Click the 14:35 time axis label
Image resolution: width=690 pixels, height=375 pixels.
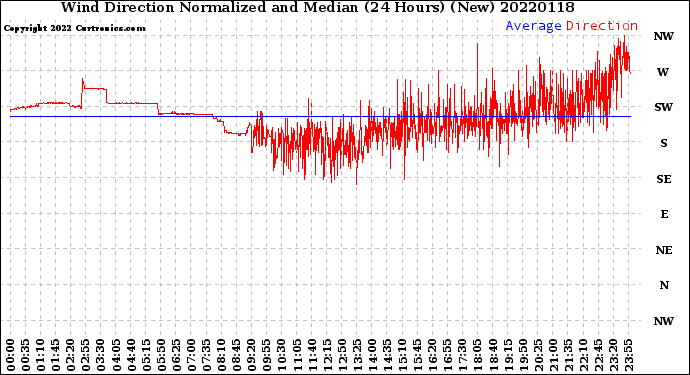click(x=387, y=355)
